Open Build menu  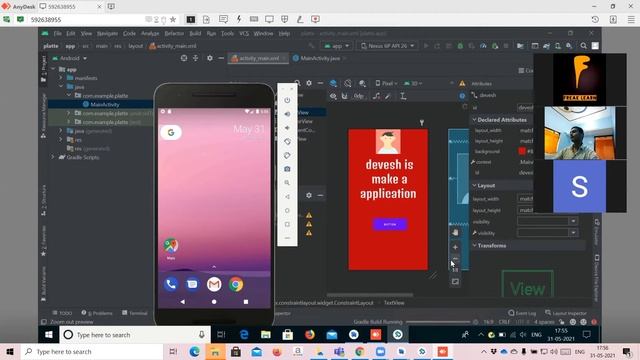(195, 33)
